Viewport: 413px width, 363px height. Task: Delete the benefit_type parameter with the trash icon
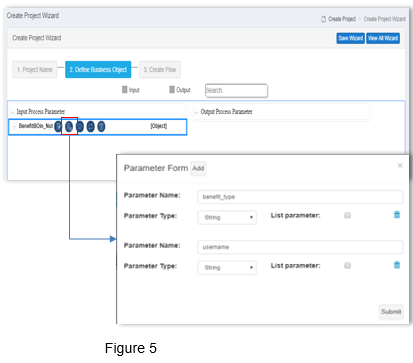point(397,215)
